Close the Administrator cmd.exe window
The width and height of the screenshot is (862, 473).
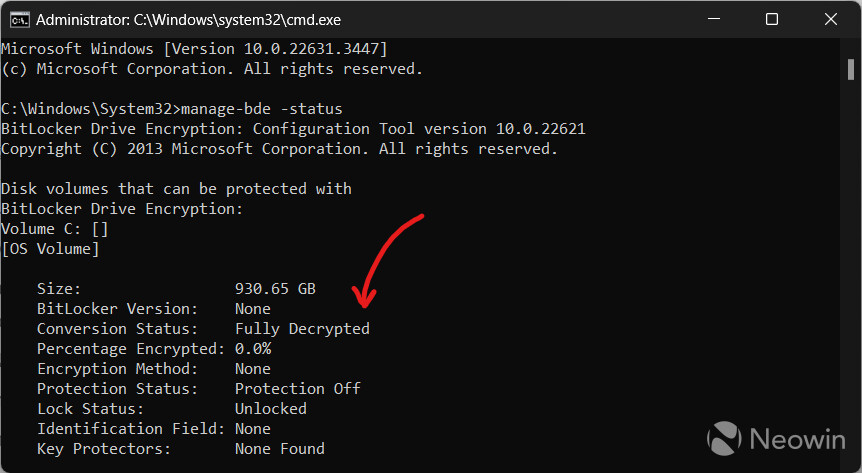(831, 19)
